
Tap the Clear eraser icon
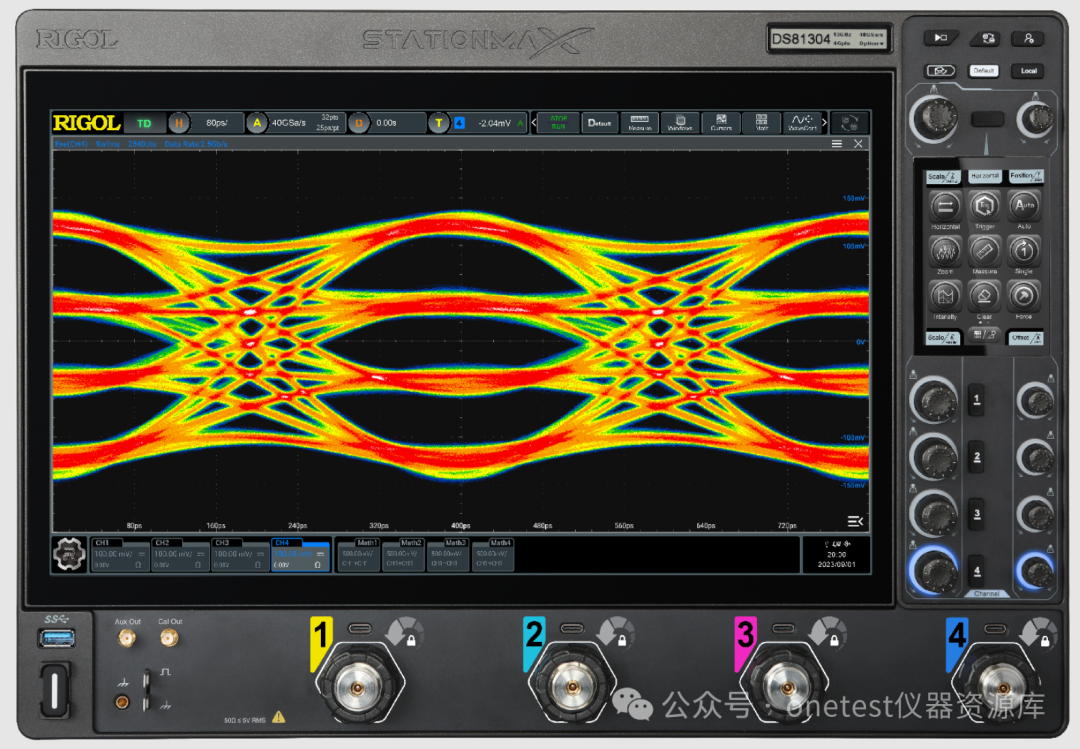tap(984, 297)
